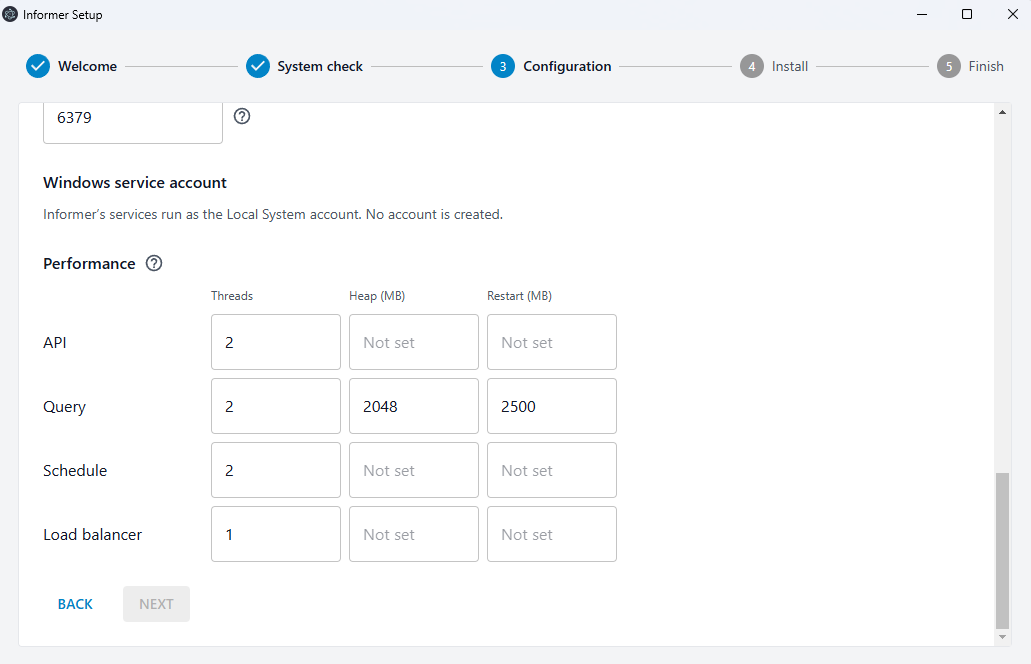The width and height of the screenshot is (1031, 664).
Task: Close the Informer Setup window
Action: coord(1013,14)
